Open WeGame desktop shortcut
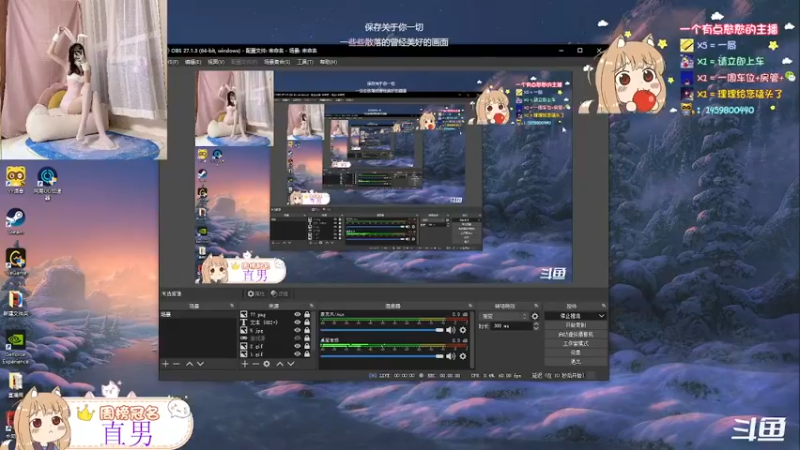 tap(15, 261)
